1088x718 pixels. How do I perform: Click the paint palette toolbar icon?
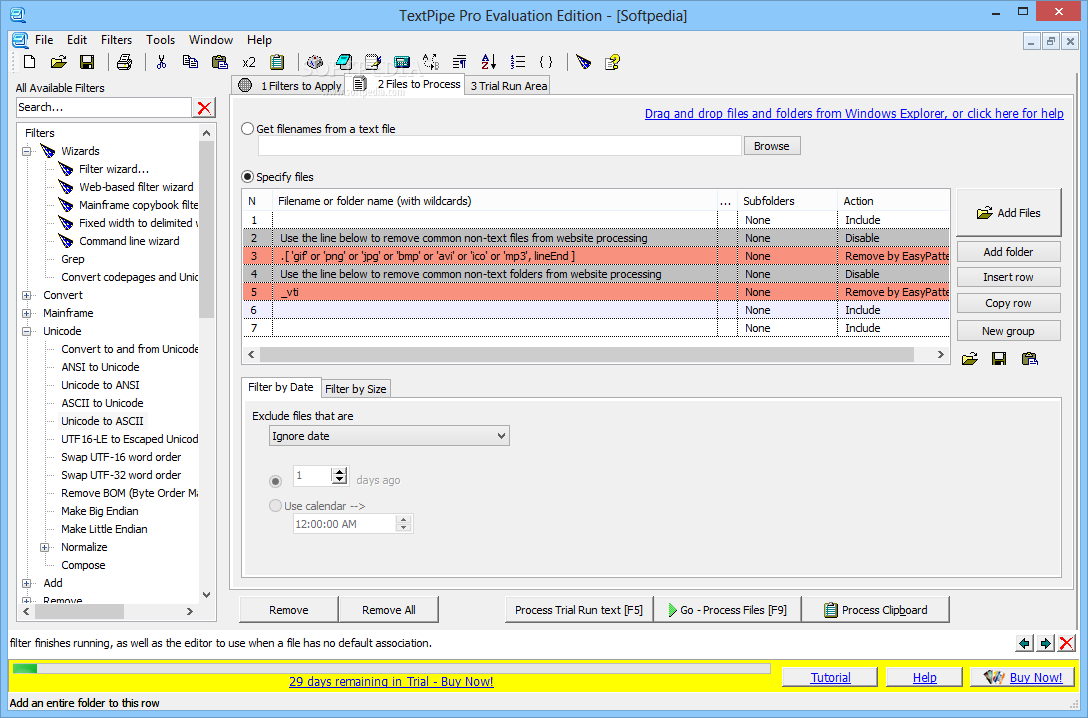(x=314, y=62)
